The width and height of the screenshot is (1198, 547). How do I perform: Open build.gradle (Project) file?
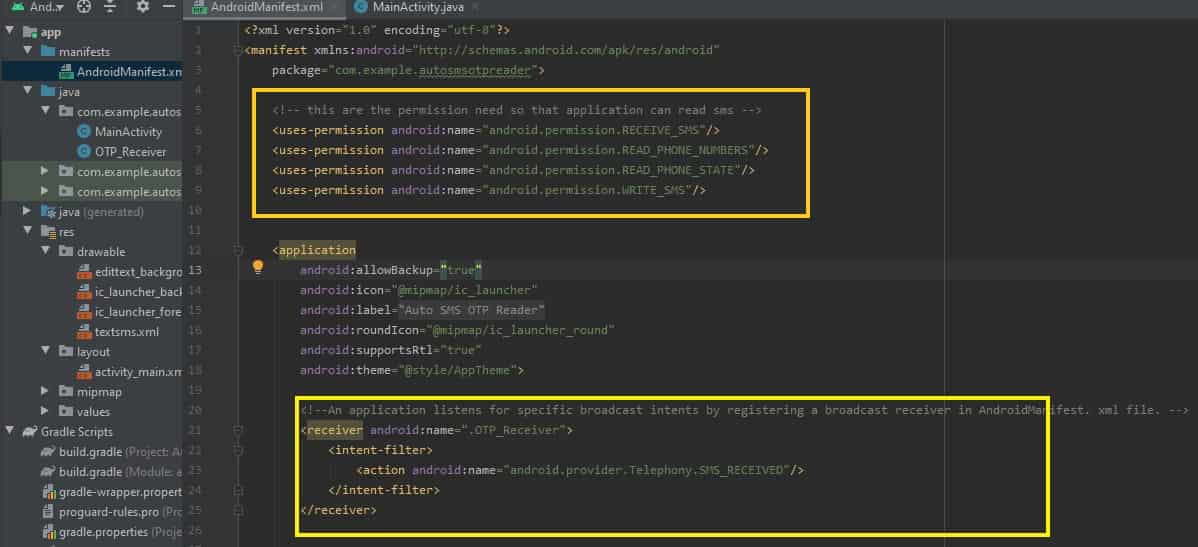120,452
